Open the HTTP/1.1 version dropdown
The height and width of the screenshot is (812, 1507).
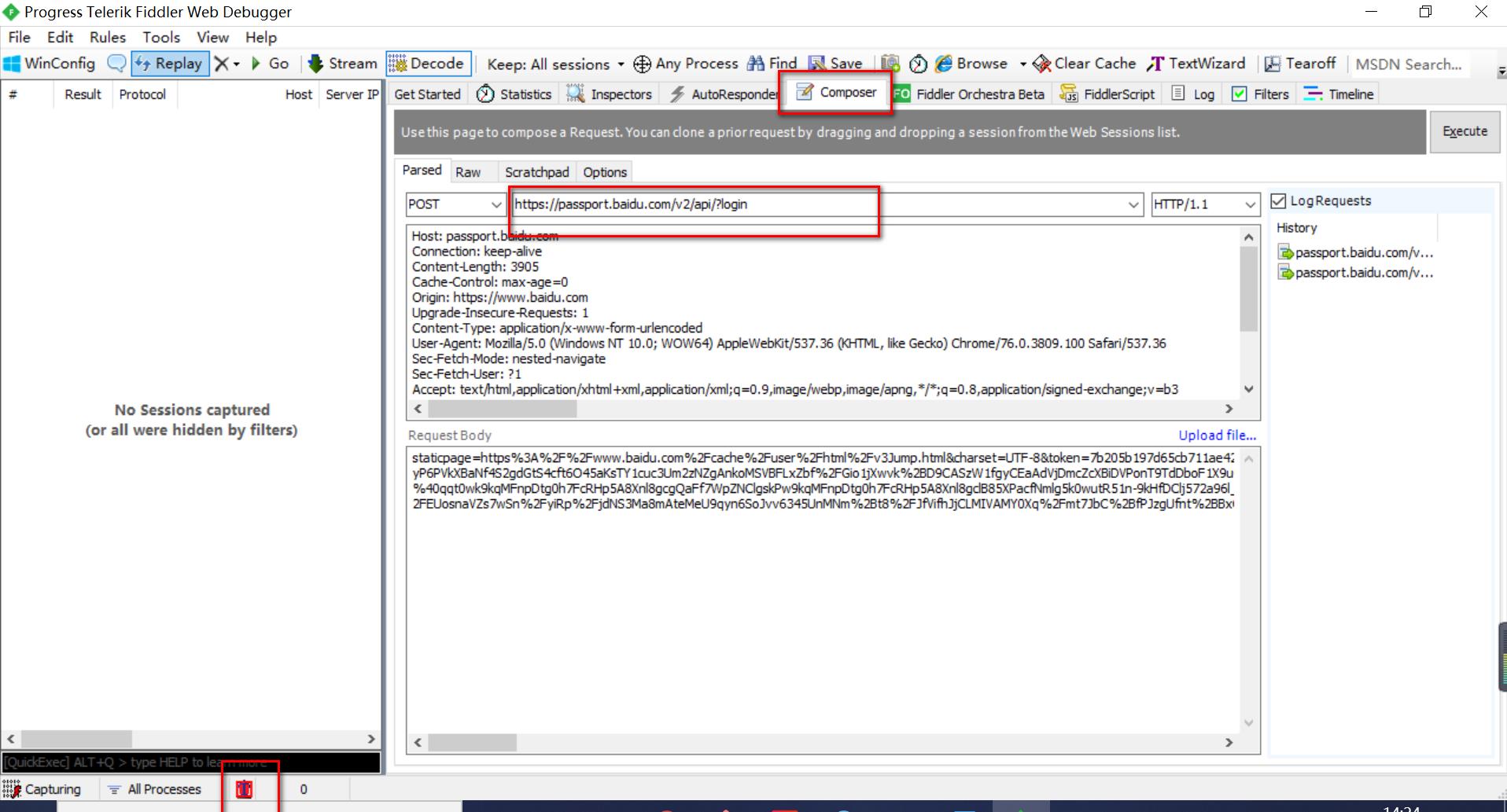(x=1205, y=204)
